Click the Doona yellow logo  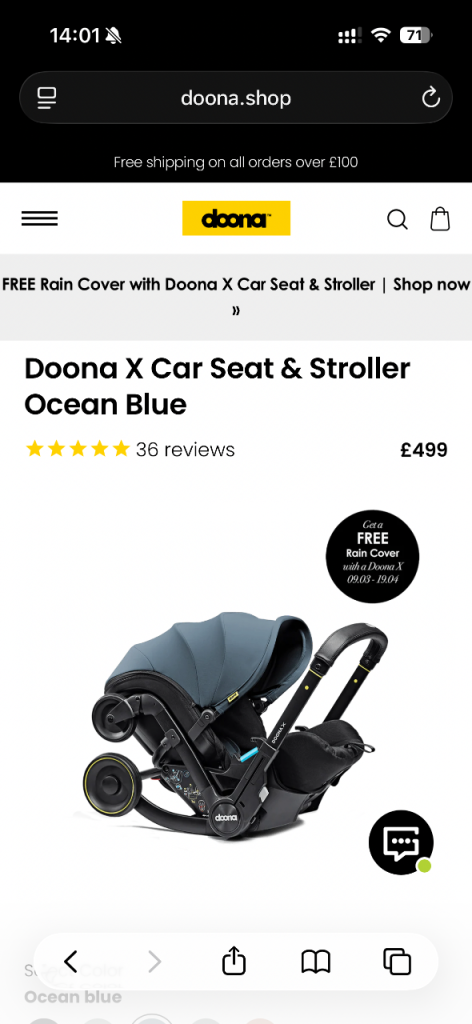pyautogui.click(x=236, y=218)
